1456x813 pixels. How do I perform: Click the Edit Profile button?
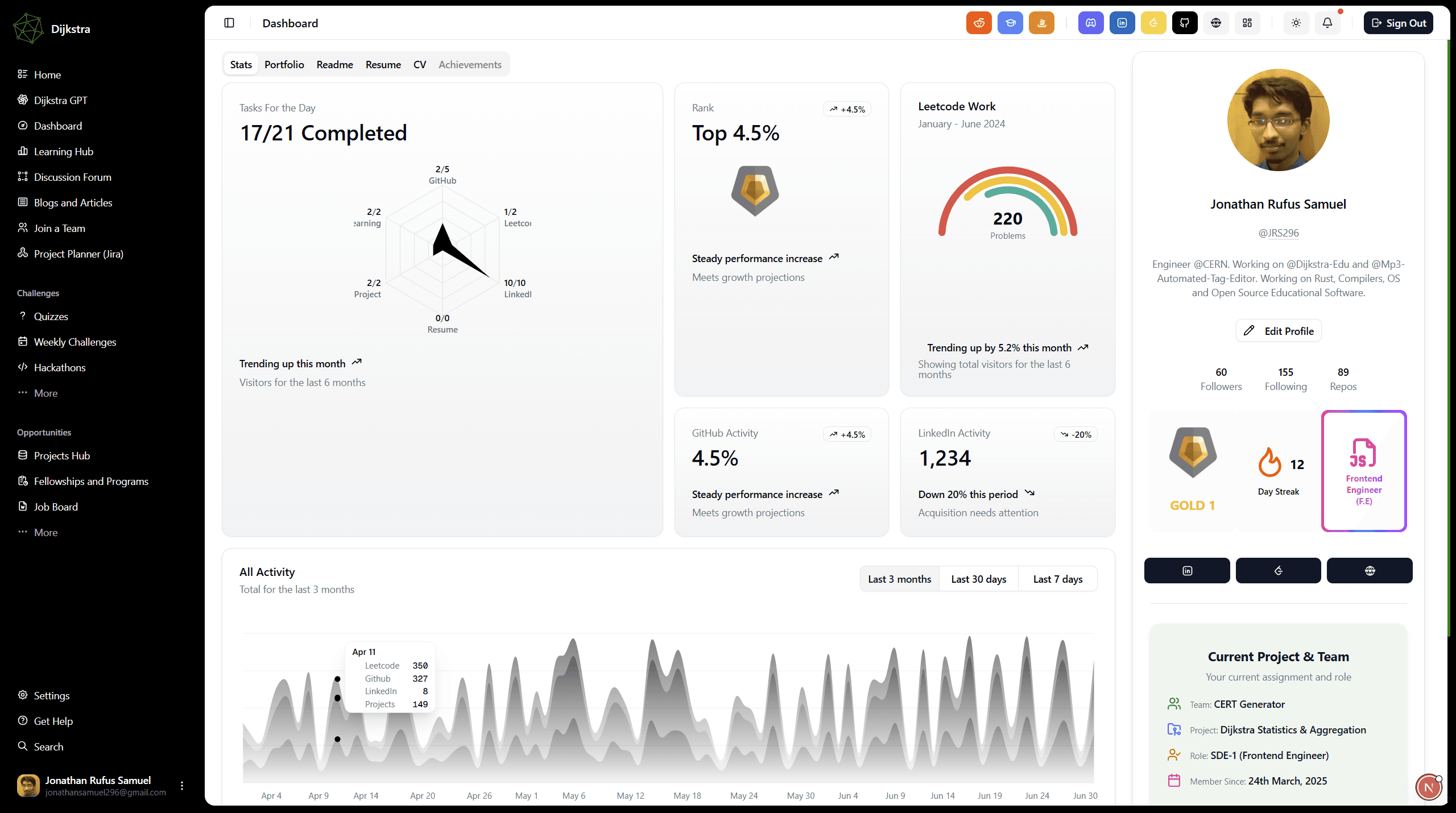(1279, 331)
